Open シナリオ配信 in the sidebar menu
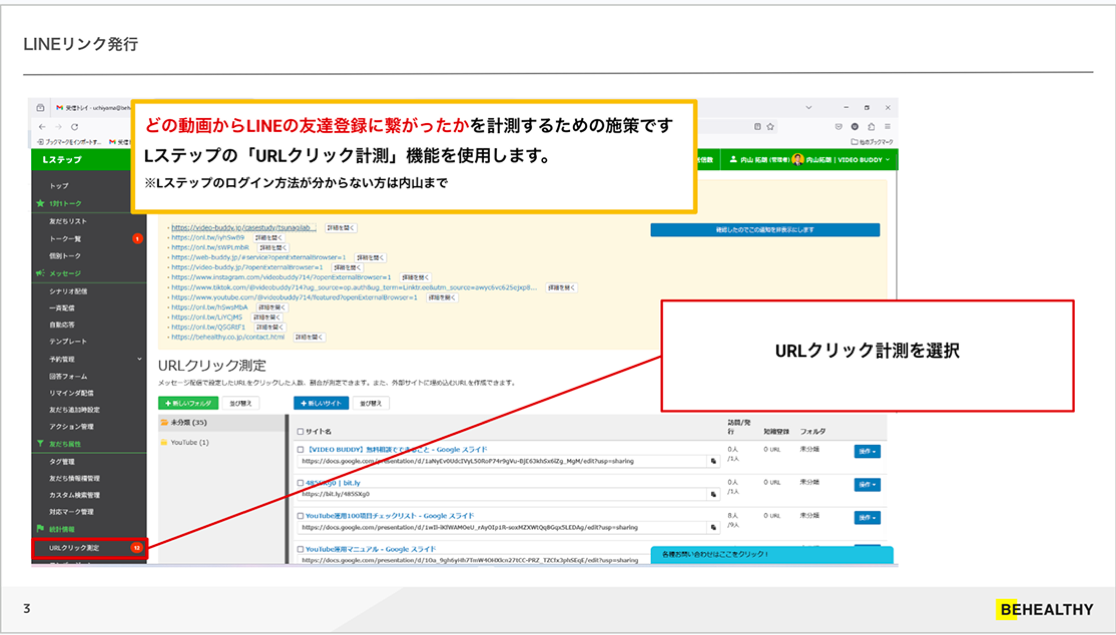 click(x=68, y=291)
